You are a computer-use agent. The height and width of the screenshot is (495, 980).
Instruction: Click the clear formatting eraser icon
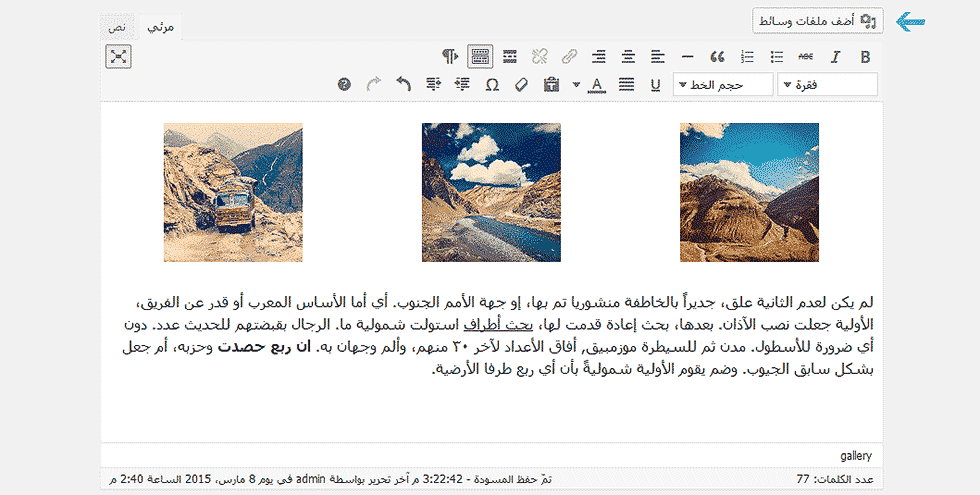520,84
